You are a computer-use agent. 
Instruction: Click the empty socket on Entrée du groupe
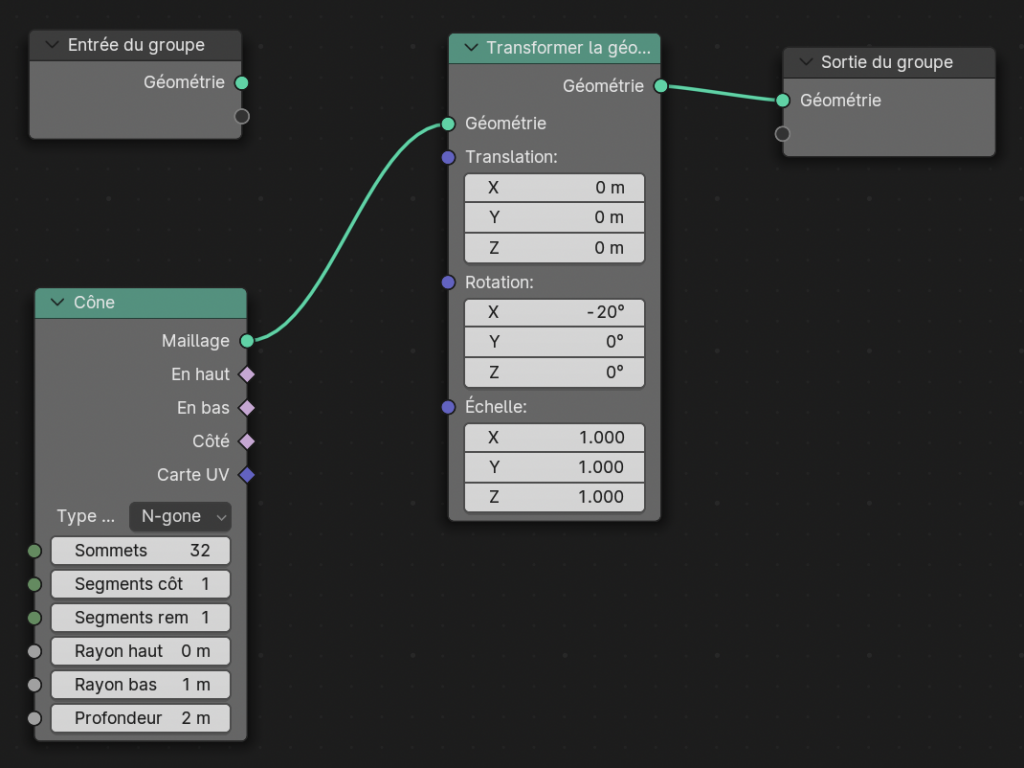[241, 116]
